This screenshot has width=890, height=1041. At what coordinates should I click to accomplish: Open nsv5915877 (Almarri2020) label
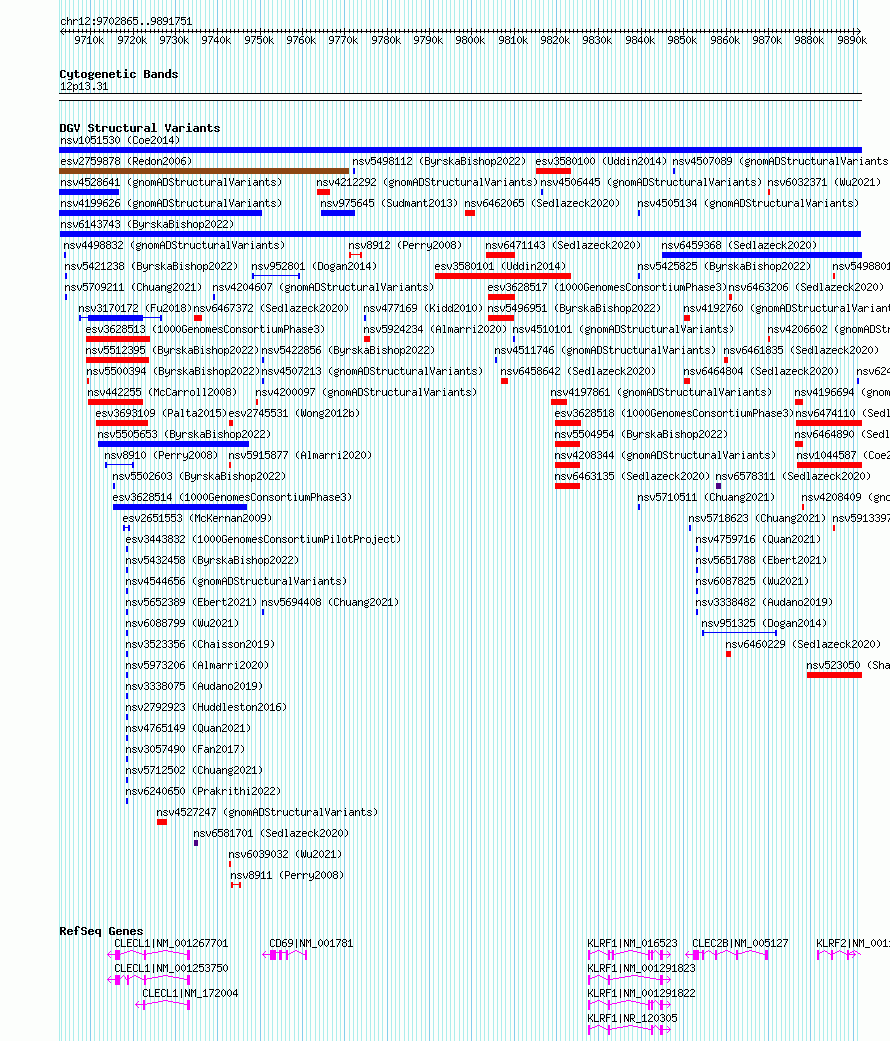point(301,455)
